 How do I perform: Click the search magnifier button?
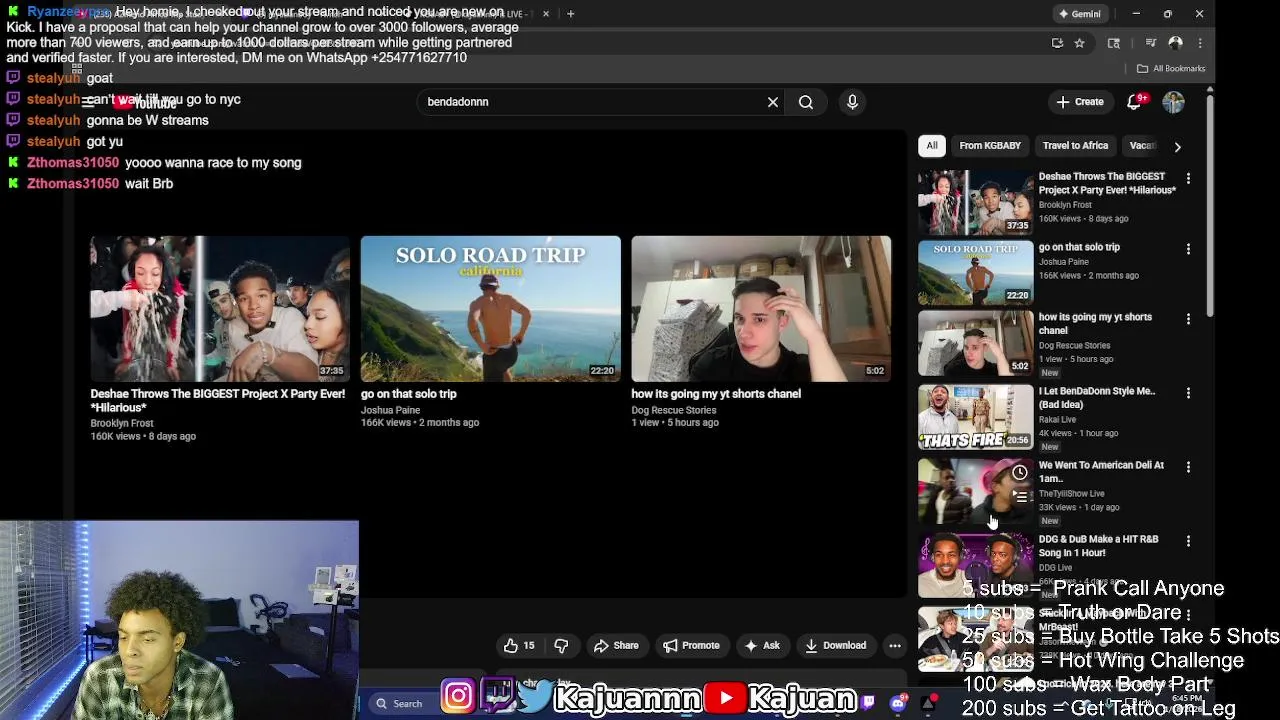[806, 102]
